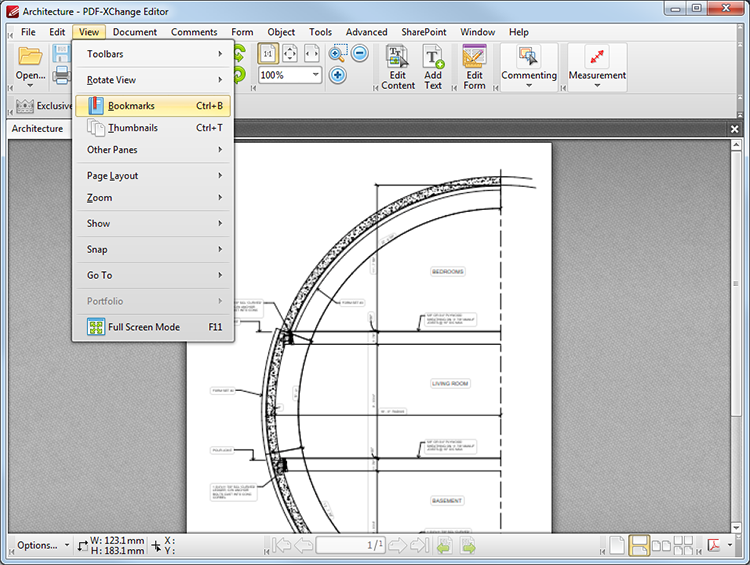Click the page number input field
This screenshot has width=750, height=565.
[x=350, y=545]
